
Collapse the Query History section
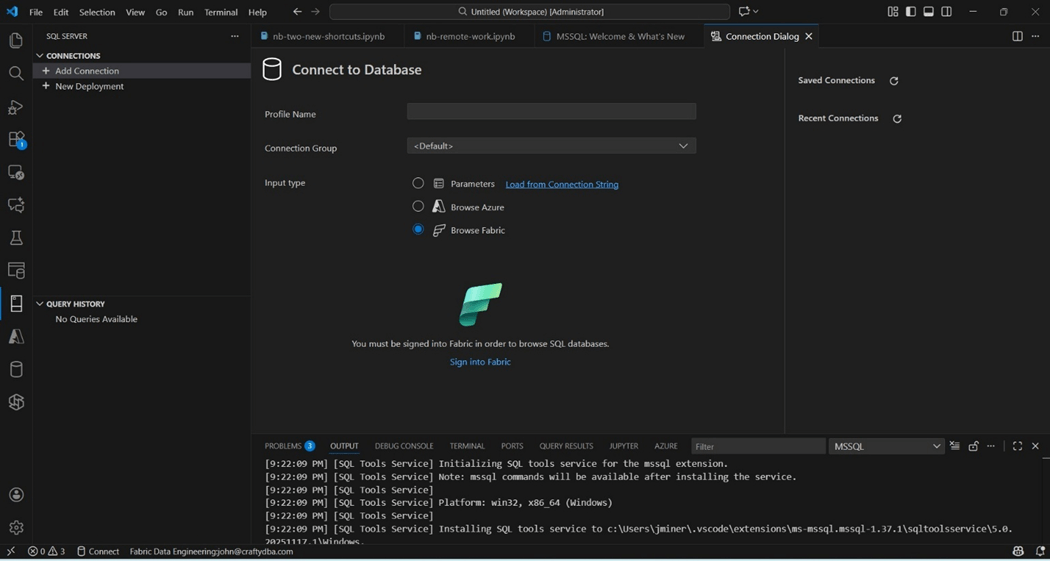[75, 304]
